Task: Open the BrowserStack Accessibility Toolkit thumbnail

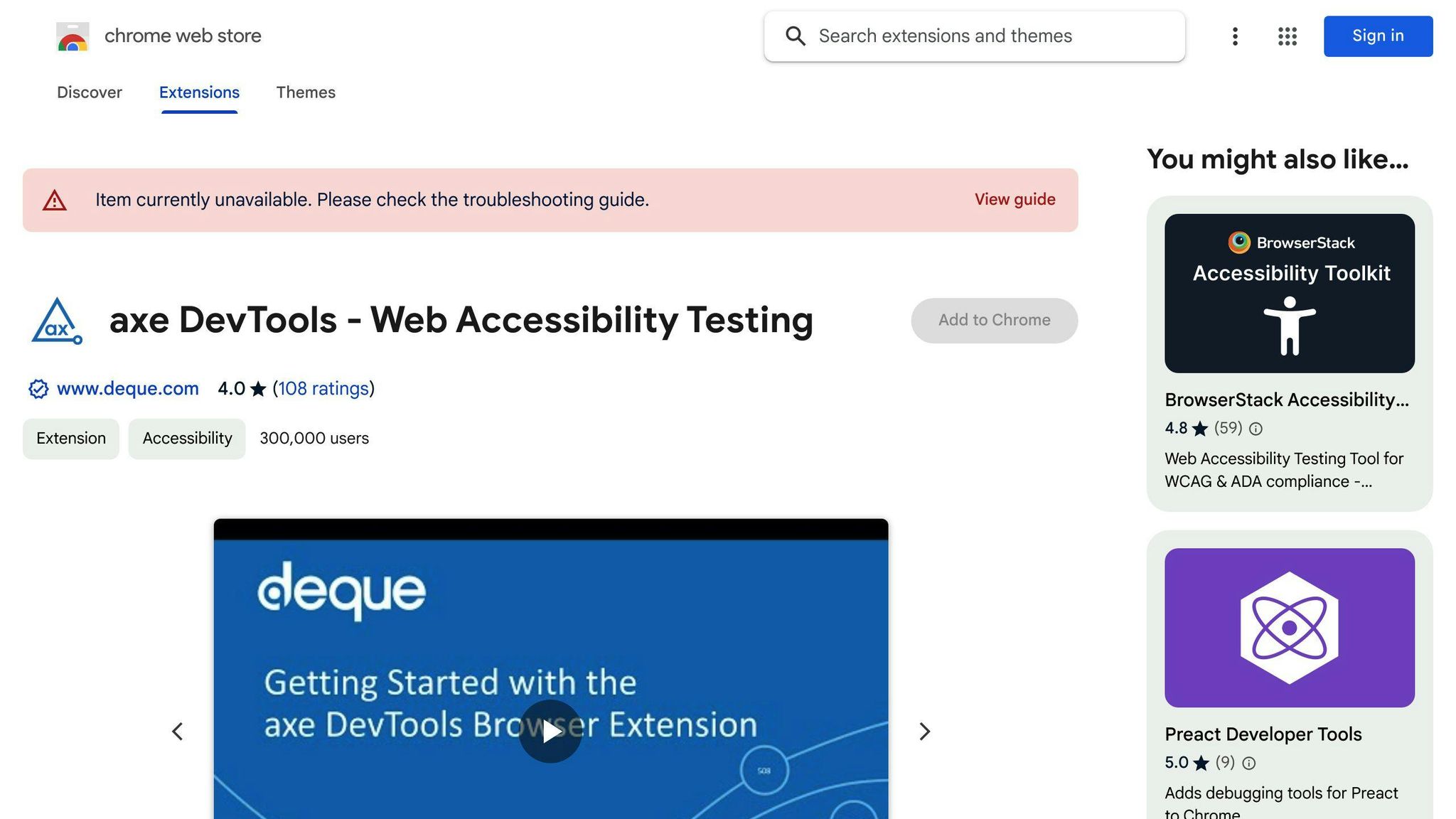Action: [1290, 294]
